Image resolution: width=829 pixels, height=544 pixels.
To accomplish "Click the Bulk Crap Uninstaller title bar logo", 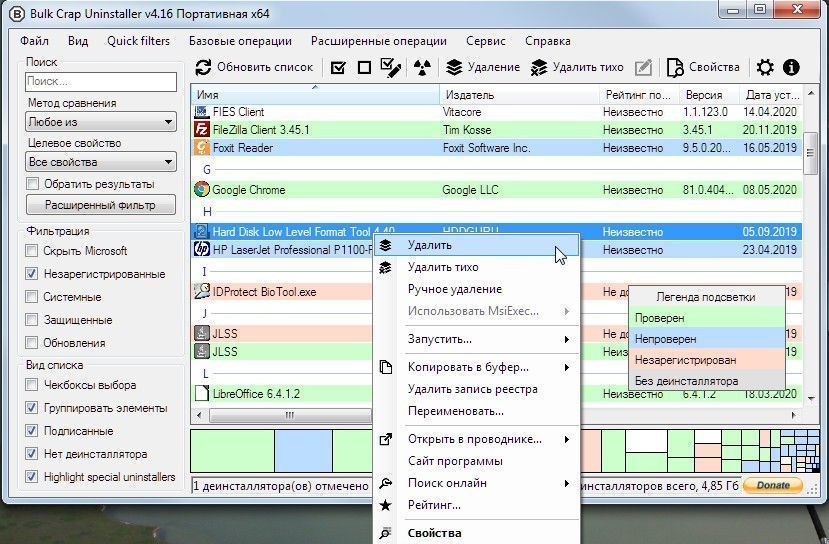I will 17,14.
